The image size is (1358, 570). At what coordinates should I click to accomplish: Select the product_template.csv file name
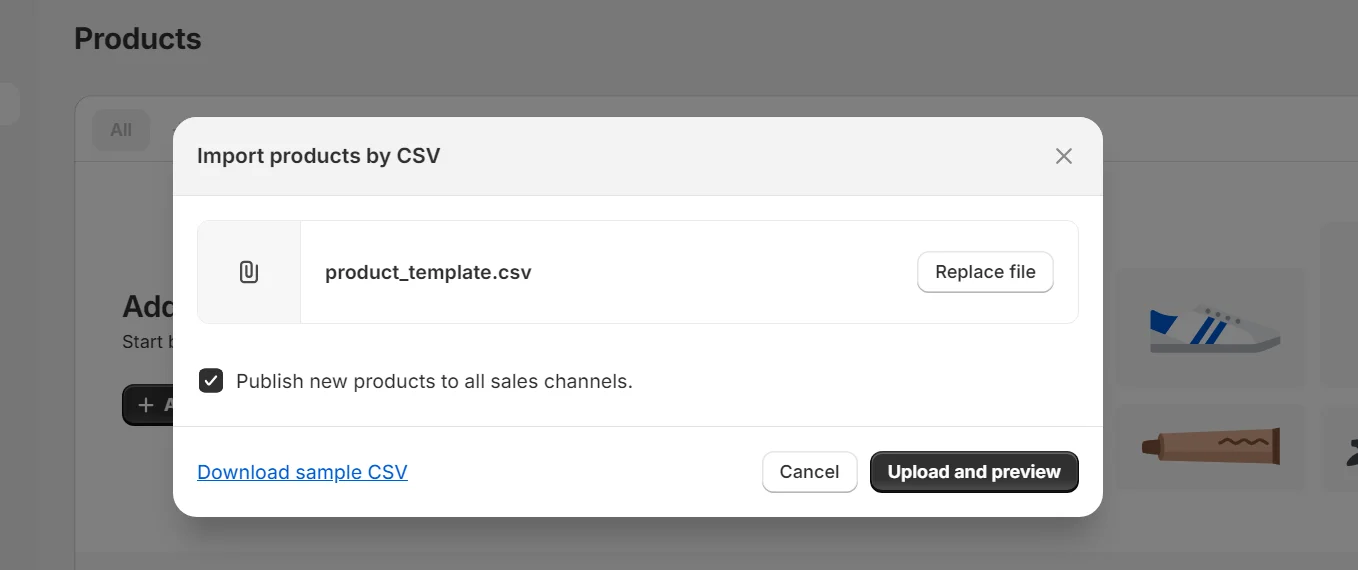point(428,272)
